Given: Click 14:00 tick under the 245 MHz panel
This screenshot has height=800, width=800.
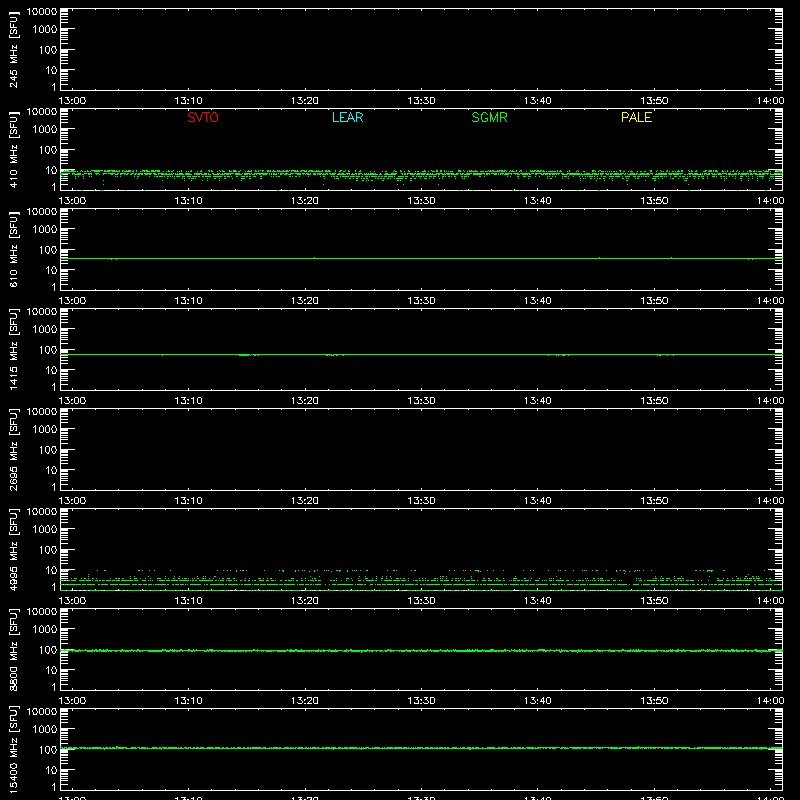Looking at the screenshot, I should coord(770,101).
